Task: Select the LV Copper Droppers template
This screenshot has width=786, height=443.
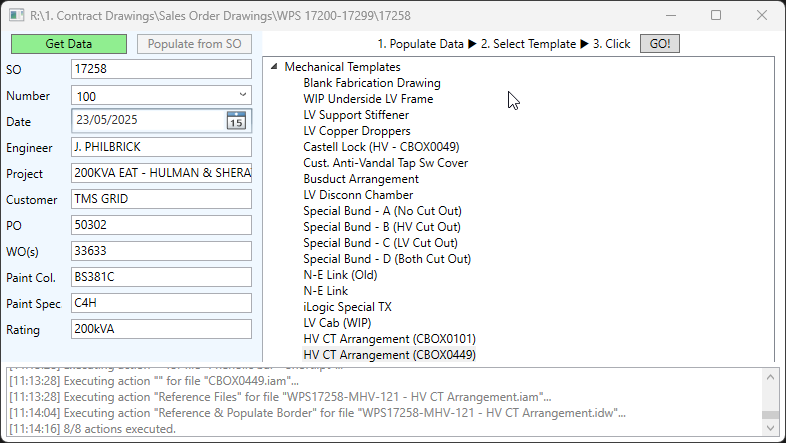Action: (x=357, y=131)
